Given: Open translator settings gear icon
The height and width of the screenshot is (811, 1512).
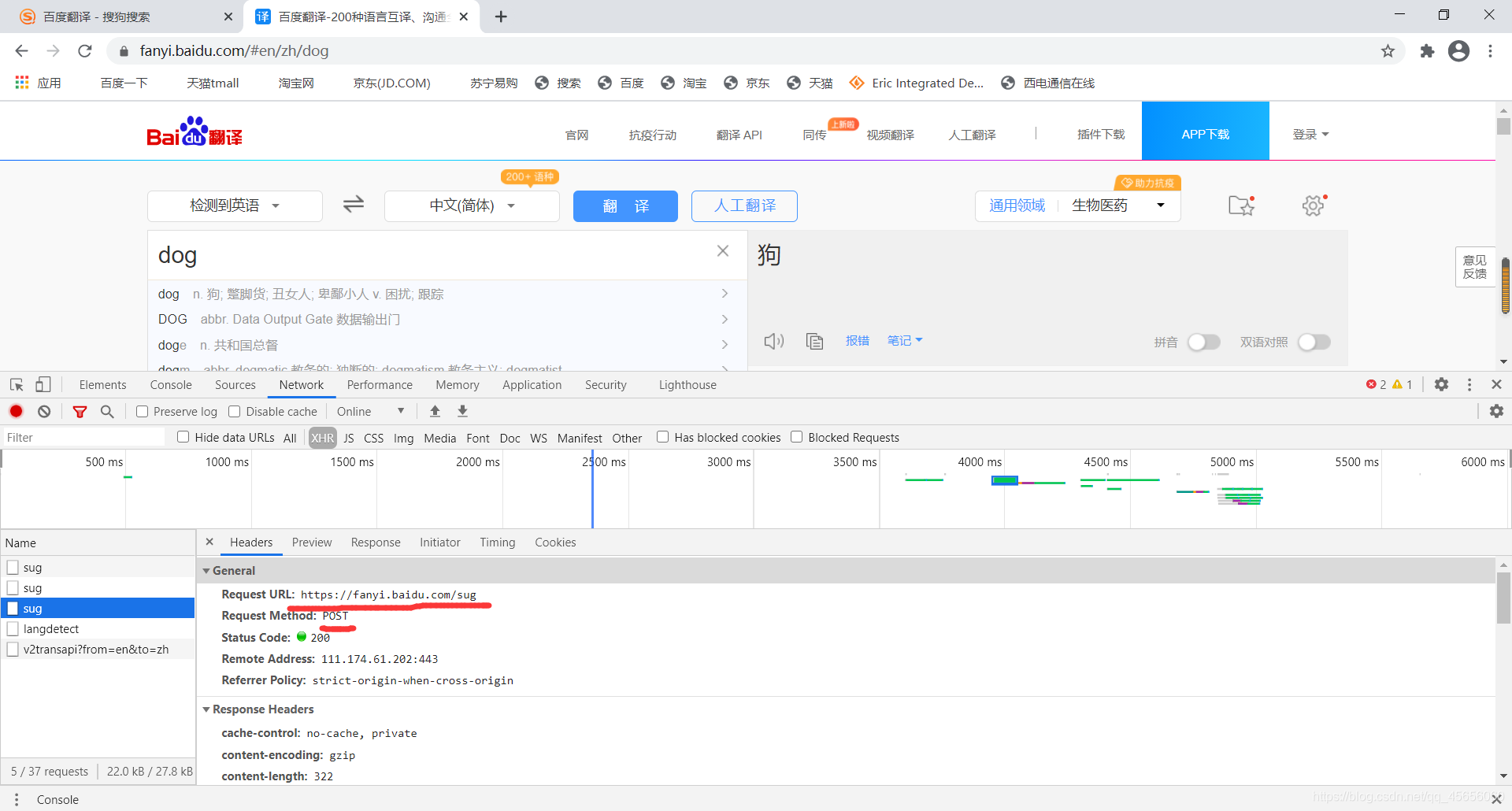Looking at the screenshot, I should 1314,206.
